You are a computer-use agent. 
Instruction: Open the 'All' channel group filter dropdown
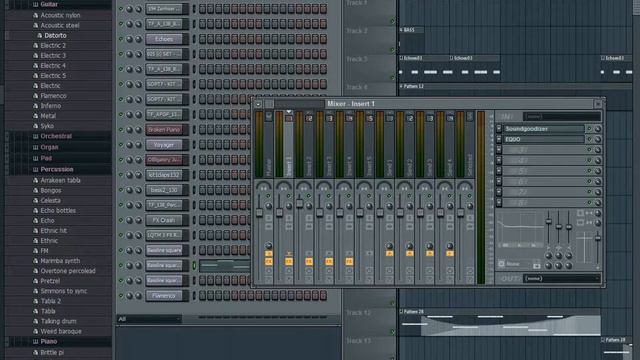tap(149, 319)
